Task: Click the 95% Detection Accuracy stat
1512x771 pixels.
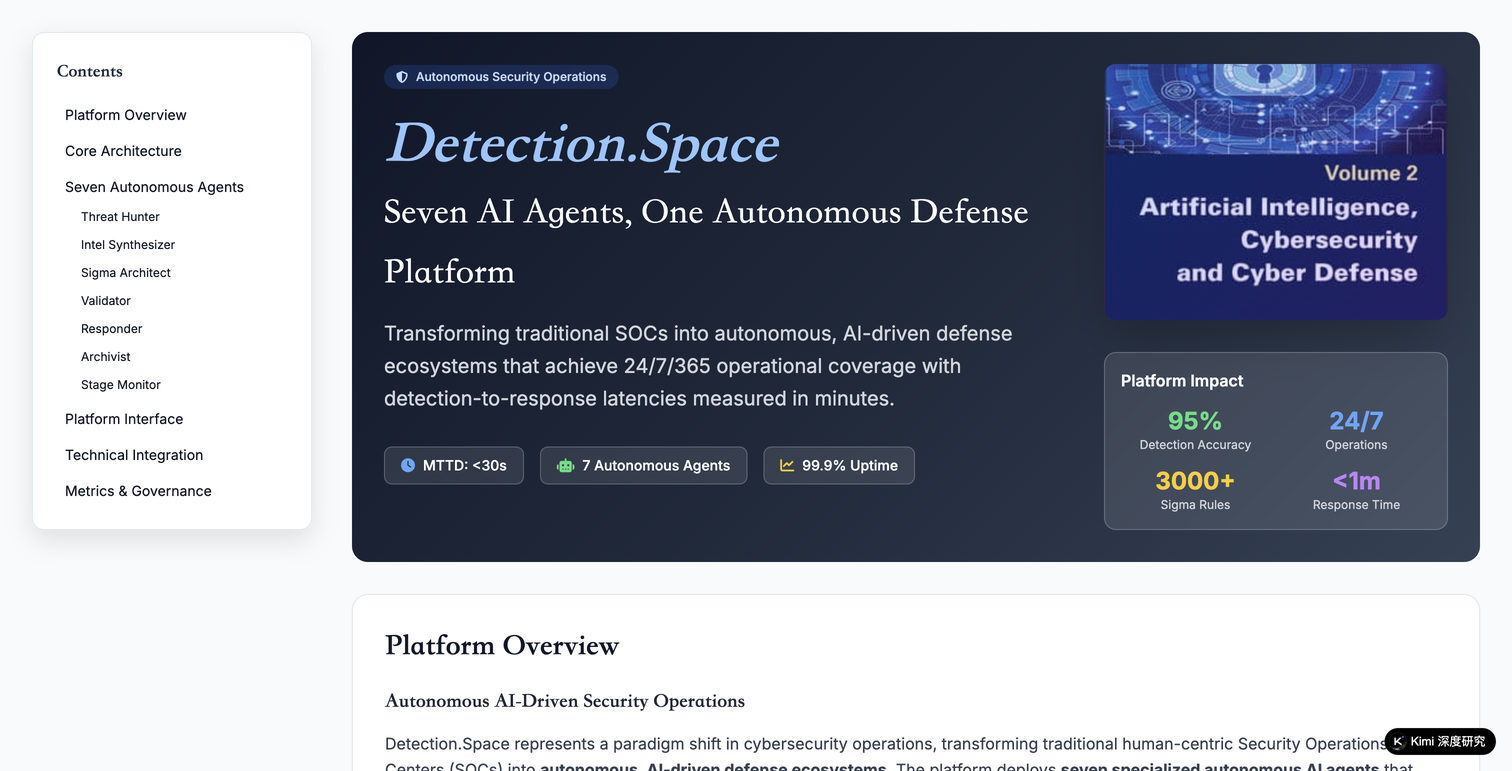Action: (x=1195, y=431)
